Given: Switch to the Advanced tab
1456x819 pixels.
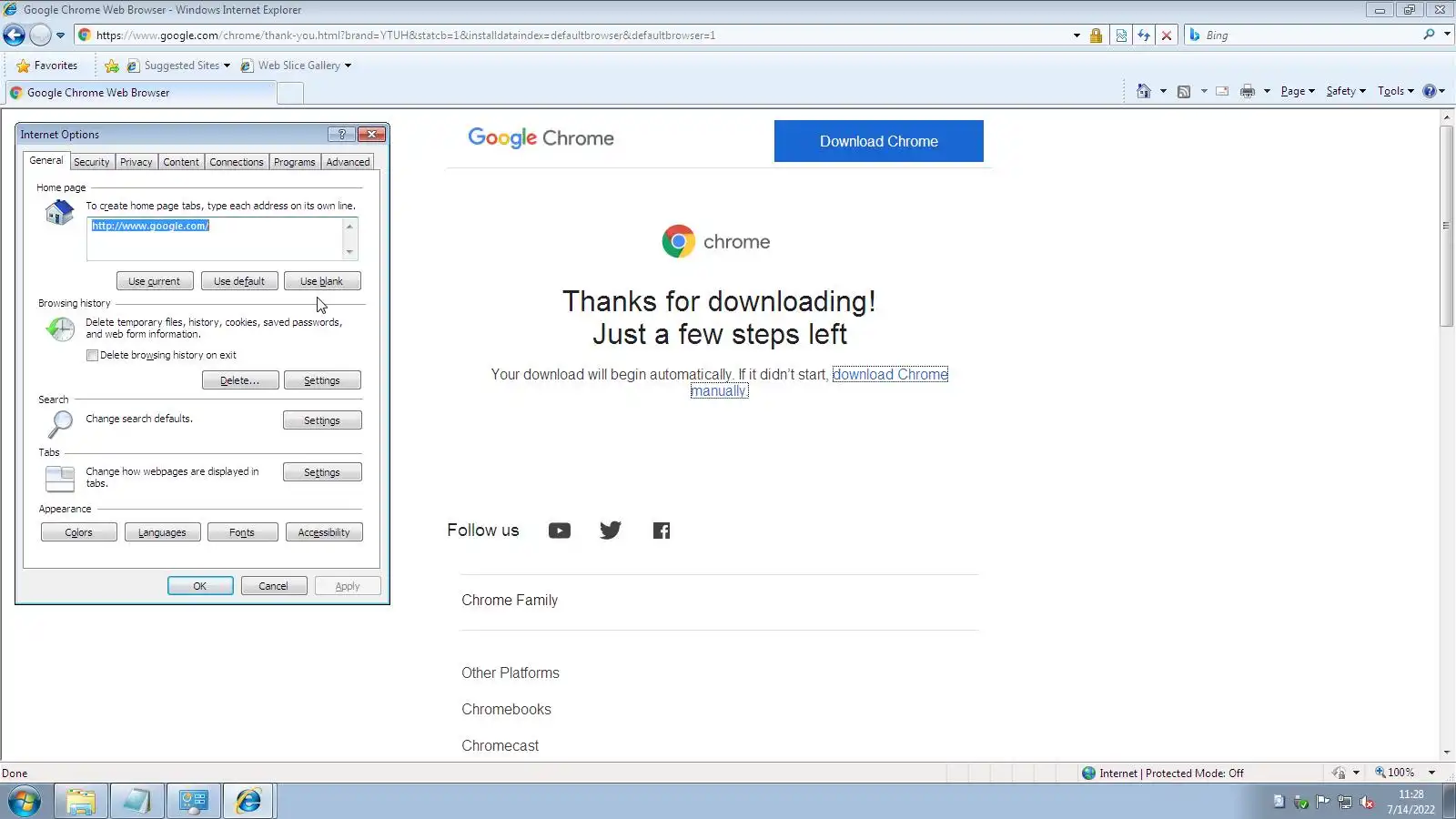Looking at the screenshot, I should (348, 162).
